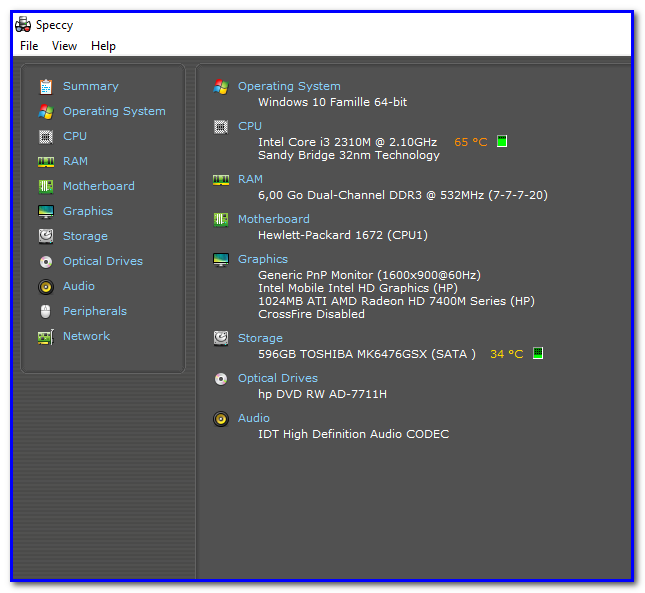Click Motherboard icon in summary panel
The image size is (645, 593).
[221, 220]
